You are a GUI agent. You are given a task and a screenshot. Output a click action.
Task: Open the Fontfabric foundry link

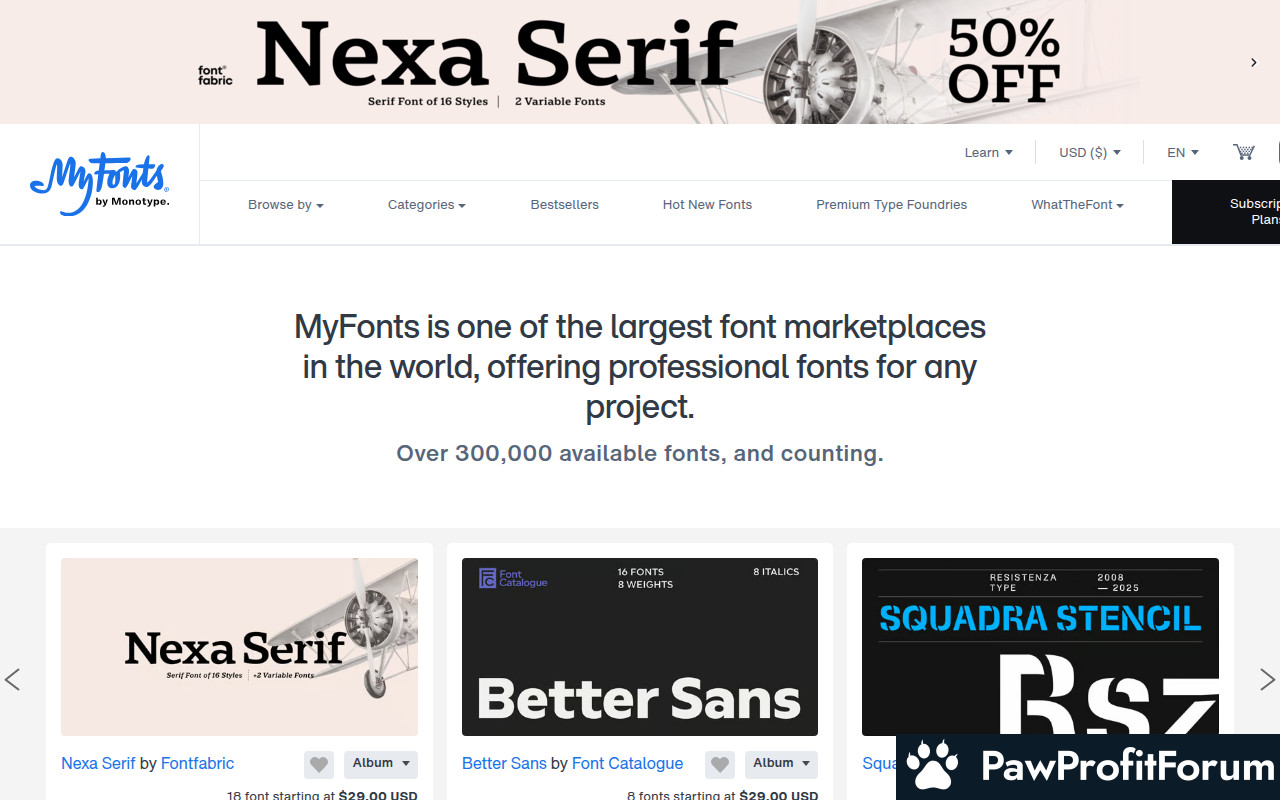(x=197, y=763)
